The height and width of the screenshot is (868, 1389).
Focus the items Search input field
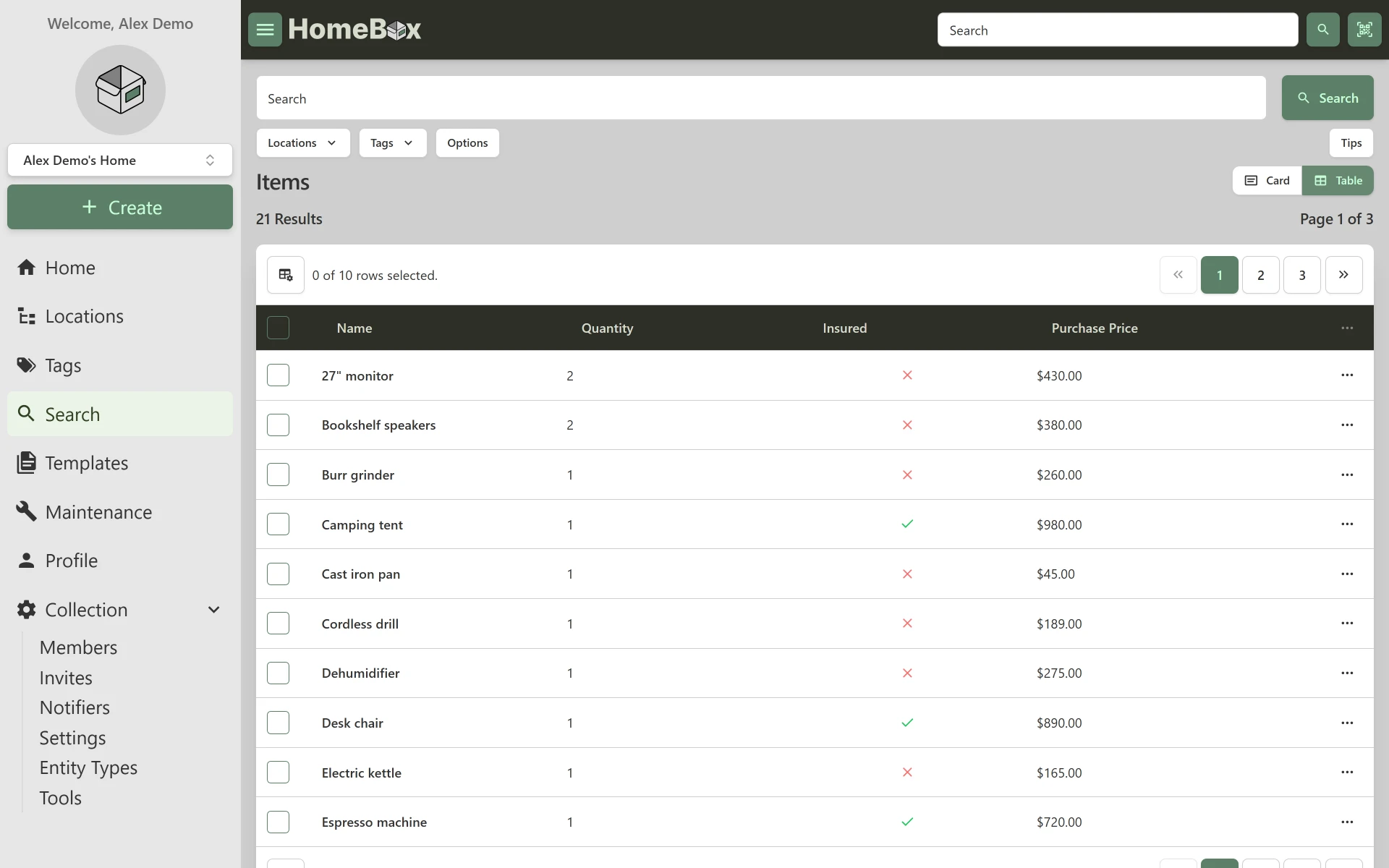(761, 98)
